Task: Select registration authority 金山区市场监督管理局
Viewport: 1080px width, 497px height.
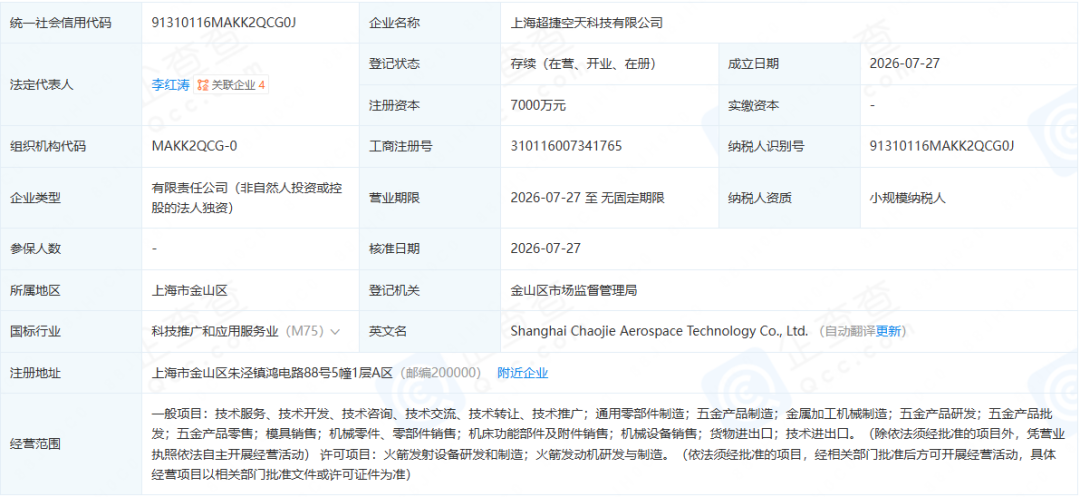Action: coord(573,290)
